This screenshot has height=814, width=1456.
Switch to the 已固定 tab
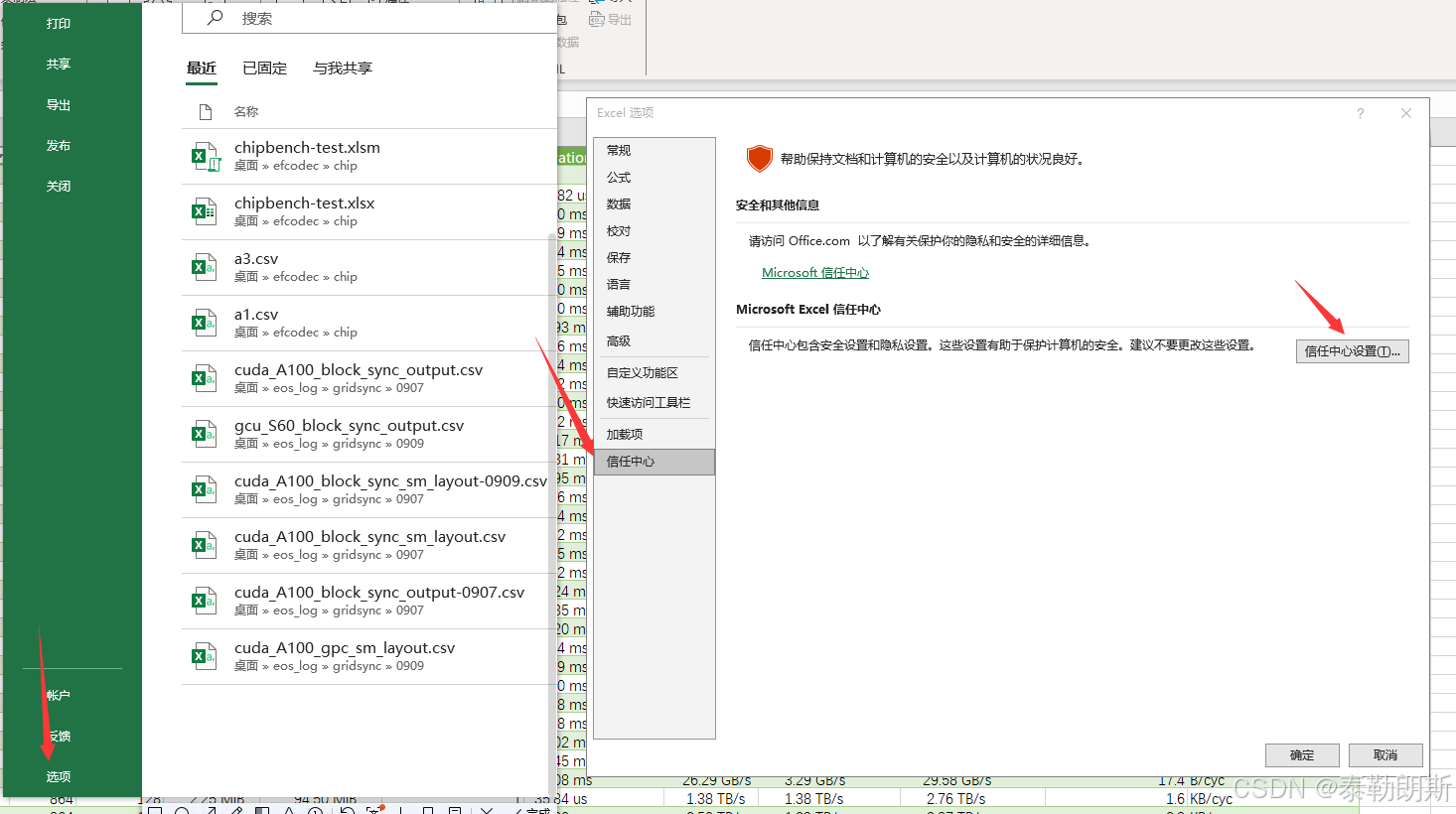264,68
